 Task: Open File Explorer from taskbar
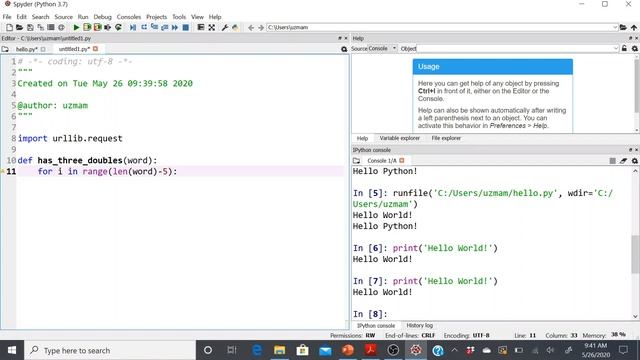coord(280,350)
